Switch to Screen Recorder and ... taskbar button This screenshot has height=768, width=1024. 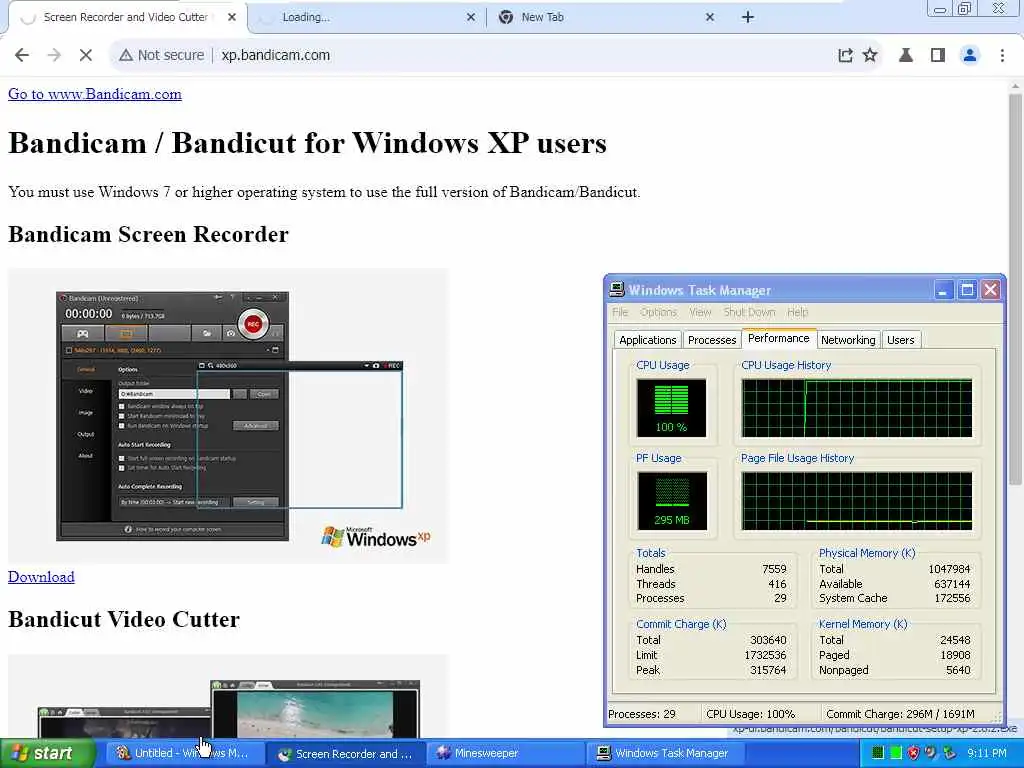click(346, 754)
